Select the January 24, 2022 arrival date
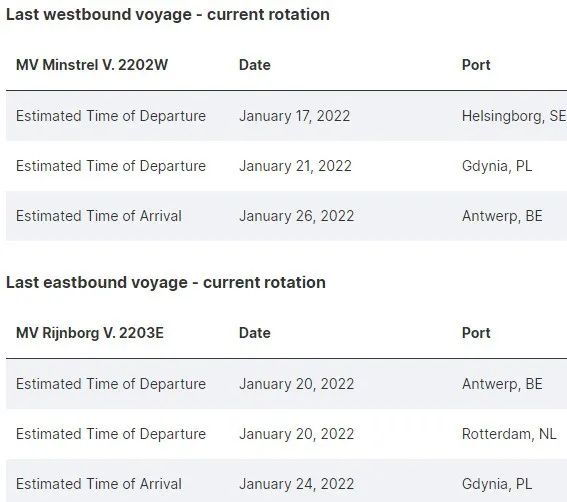This screenshot has height=502, width=567. pos(297,484)
